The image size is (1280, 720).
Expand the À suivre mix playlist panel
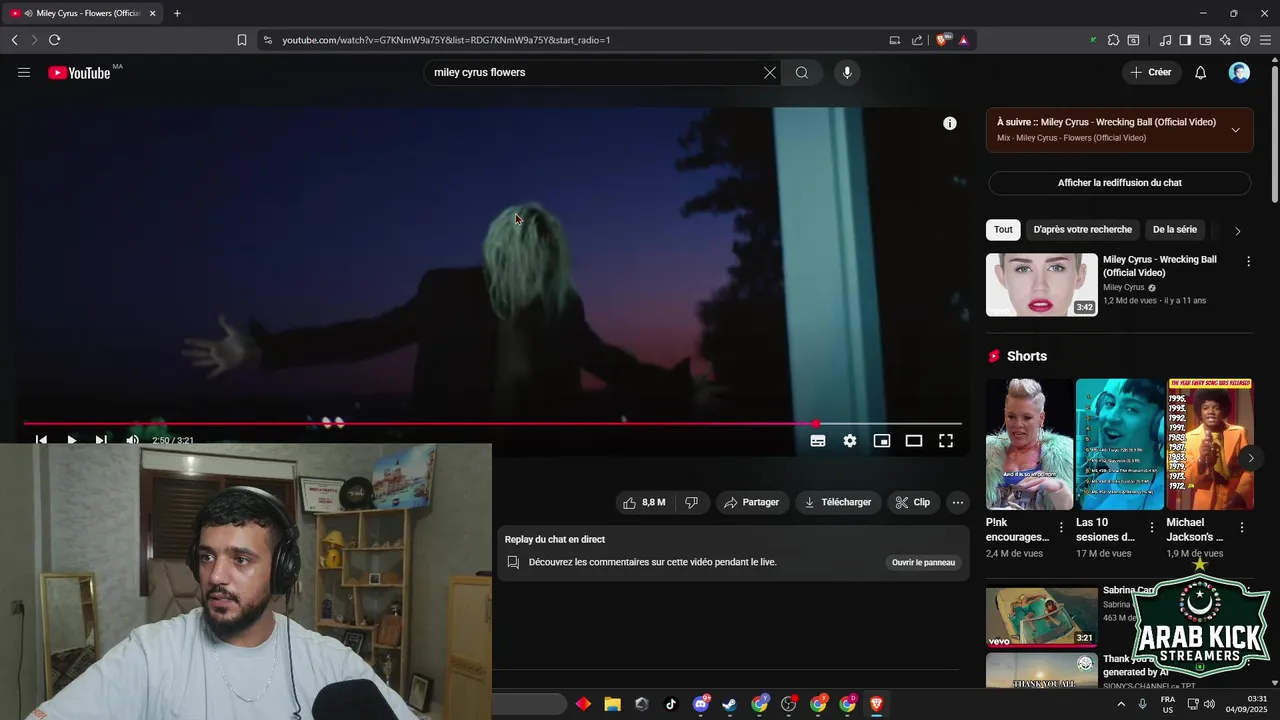click(1236, 130)
